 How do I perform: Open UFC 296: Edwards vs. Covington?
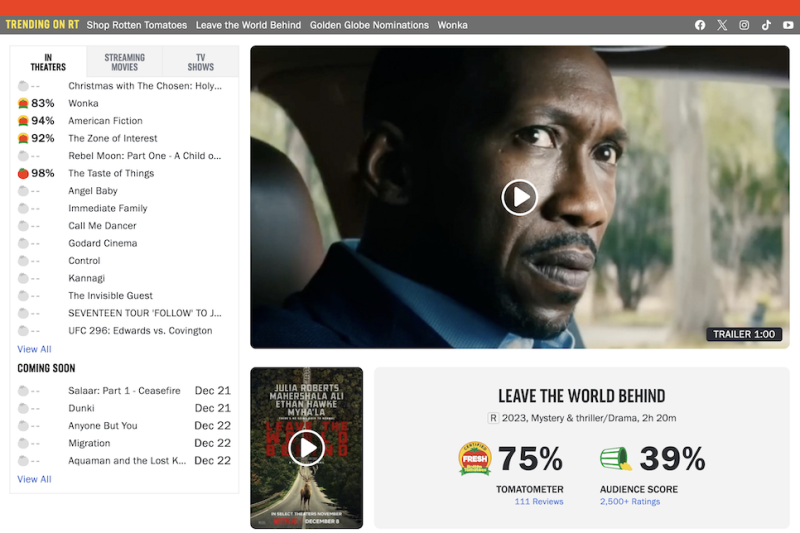(x=140, y=331)
